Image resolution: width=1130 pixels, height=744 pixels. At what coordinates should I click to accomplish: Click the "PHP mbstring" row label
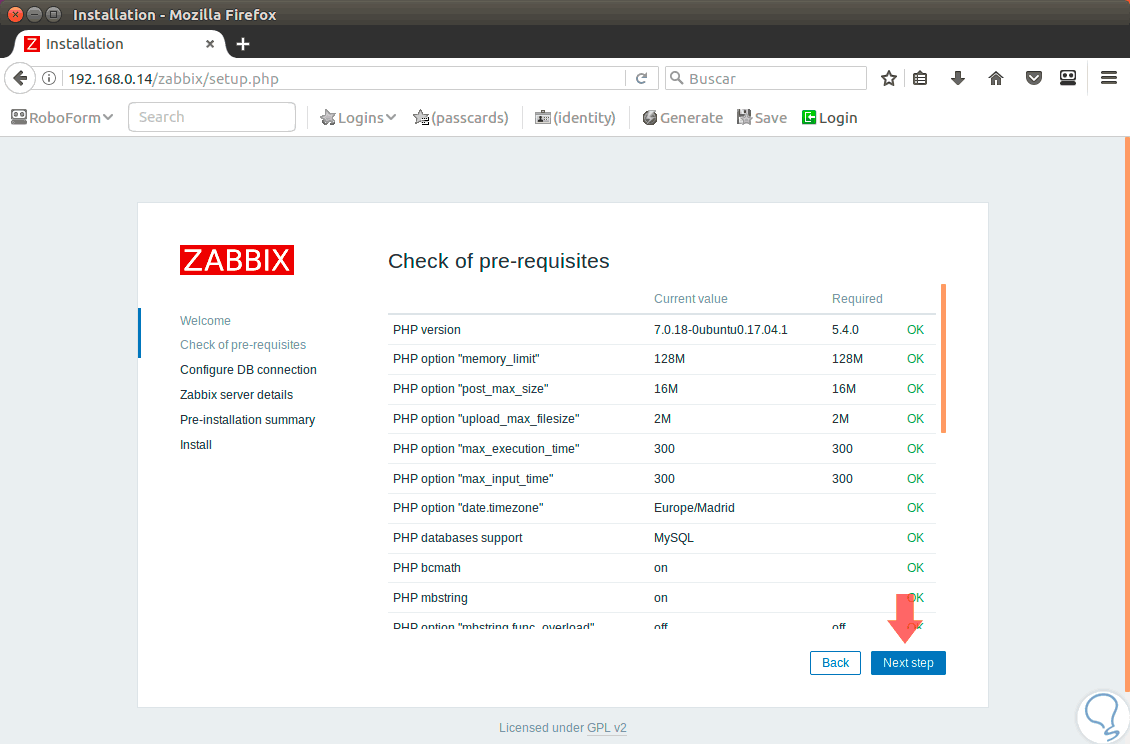click(x=430, y=598)
